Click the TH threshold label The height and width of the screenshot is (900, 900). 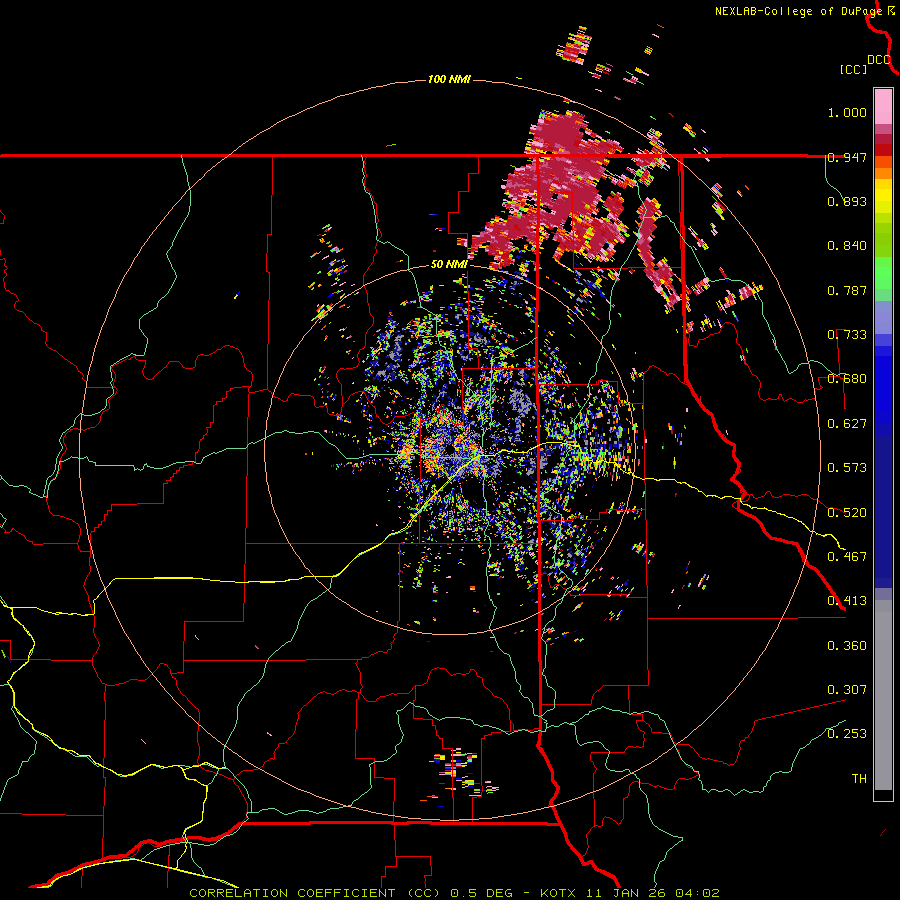click(859, 779)
